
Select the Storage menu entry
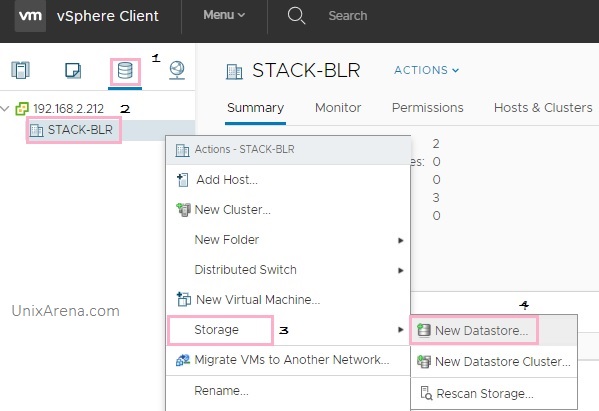(288, 330)
